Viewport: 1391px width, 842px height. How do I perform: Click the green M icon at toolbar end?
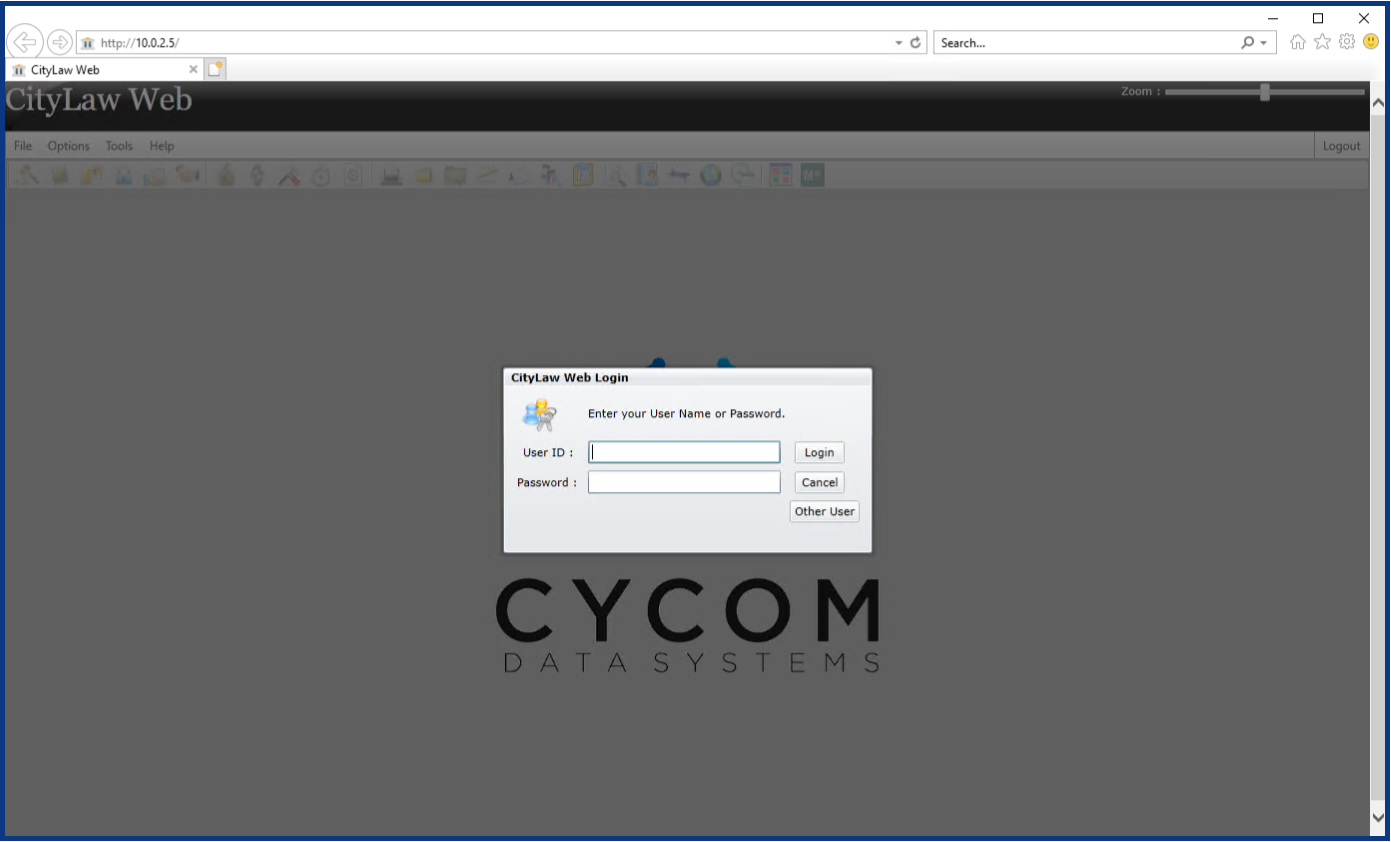point(811,174)
